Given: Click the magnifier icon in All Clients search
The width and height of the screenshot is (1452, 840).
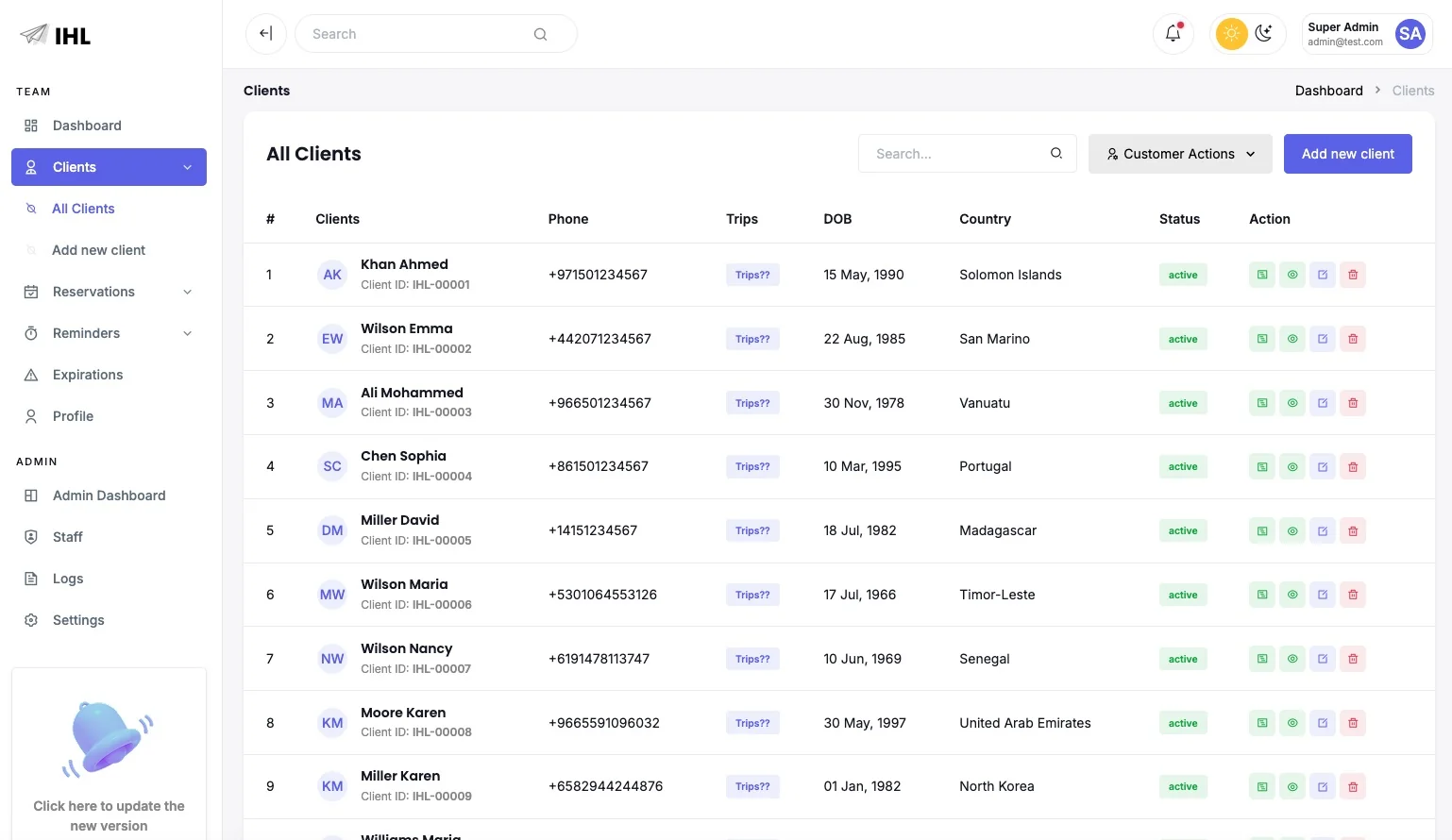Looking at the screenshot, I should (1056, 153).
